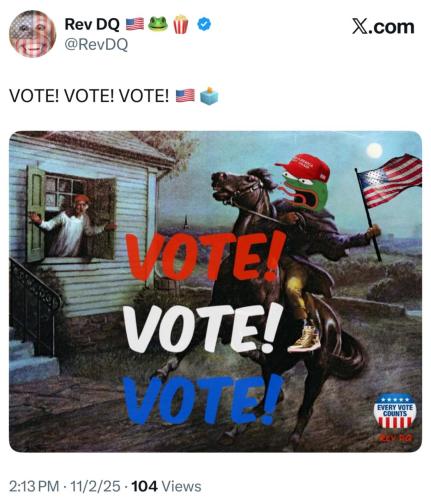Click the flag emoji beside Rev DQ
This screenshot has width=431, height=500.
tap(135, 24)
